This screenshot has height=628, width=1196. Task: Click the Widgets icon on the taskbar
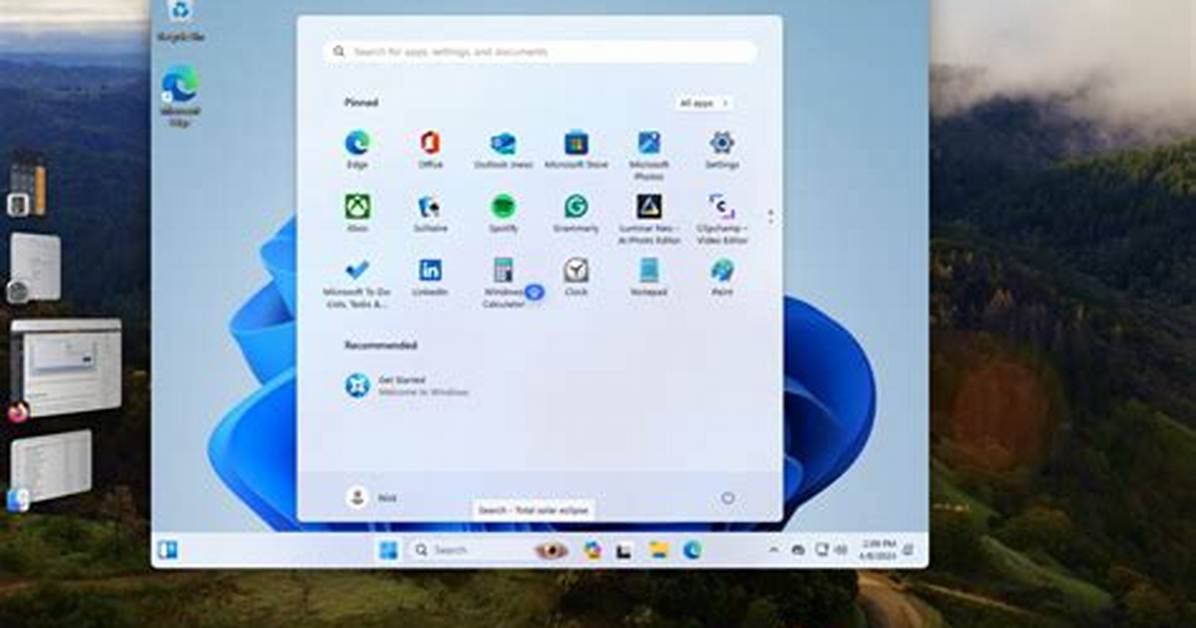click(168, 549)
